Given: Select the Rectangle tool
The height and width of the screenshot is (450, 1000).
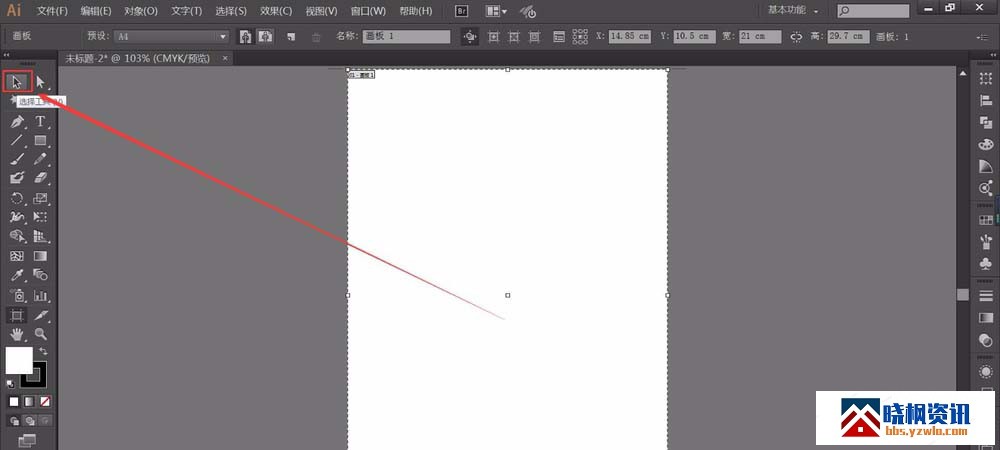Looking at the screenshot, I should coord(41,141).
